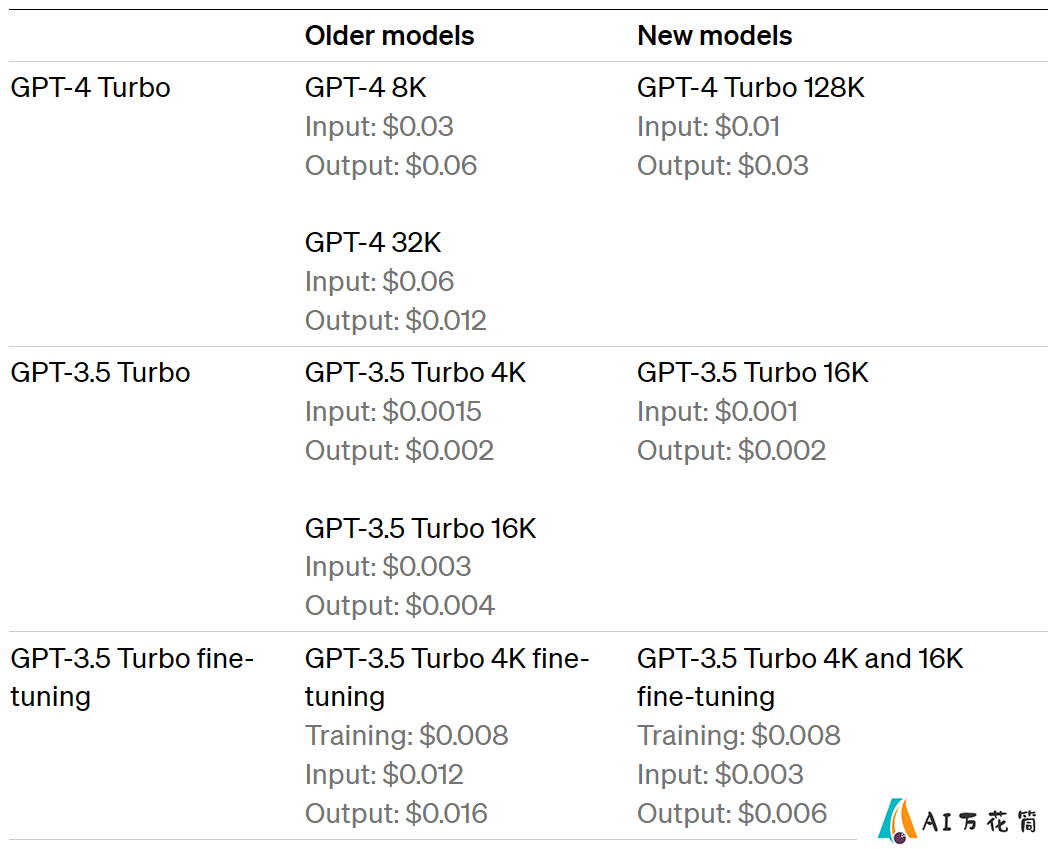Click GPT-3.5 Turbo 4K and 16K fine-tuning
Screen dimensions: 1057x849
[800, 678]
